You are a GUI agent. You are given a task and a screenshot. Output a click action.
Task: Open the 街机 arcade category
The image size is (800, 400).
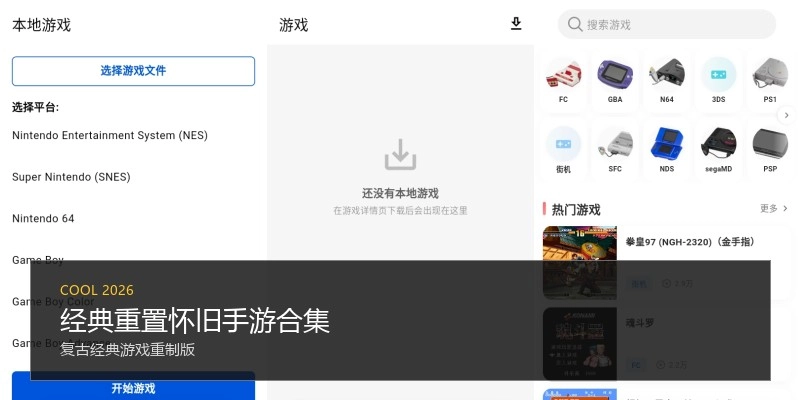(563, 150)
